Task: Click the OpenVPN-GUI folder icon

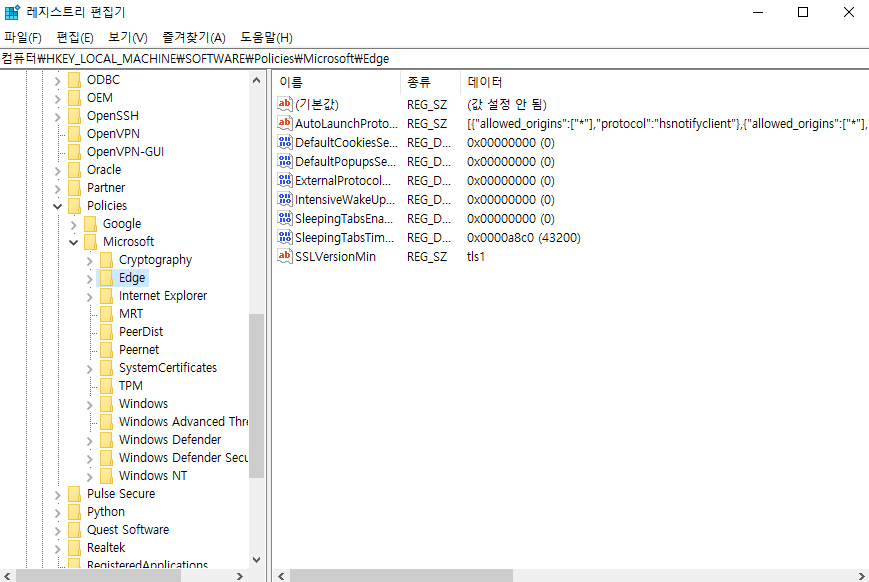Action: 74,152
